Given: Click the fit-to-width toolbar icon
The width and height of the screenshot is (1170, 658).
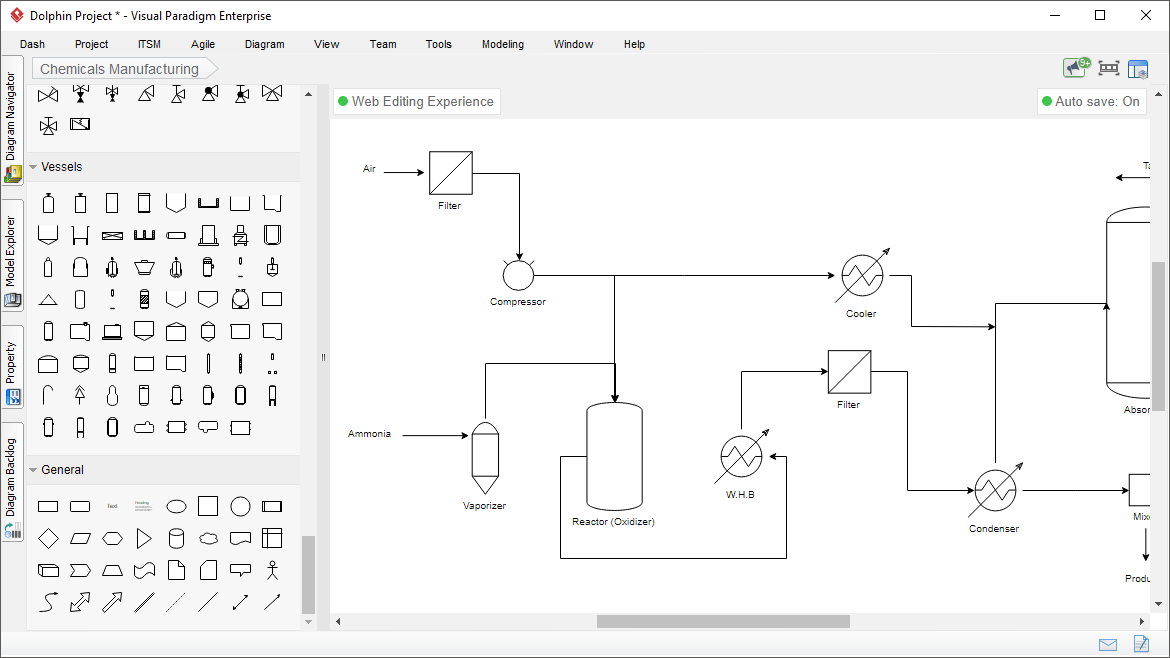Looking at the screenshot, I should tap(1109, 69).
